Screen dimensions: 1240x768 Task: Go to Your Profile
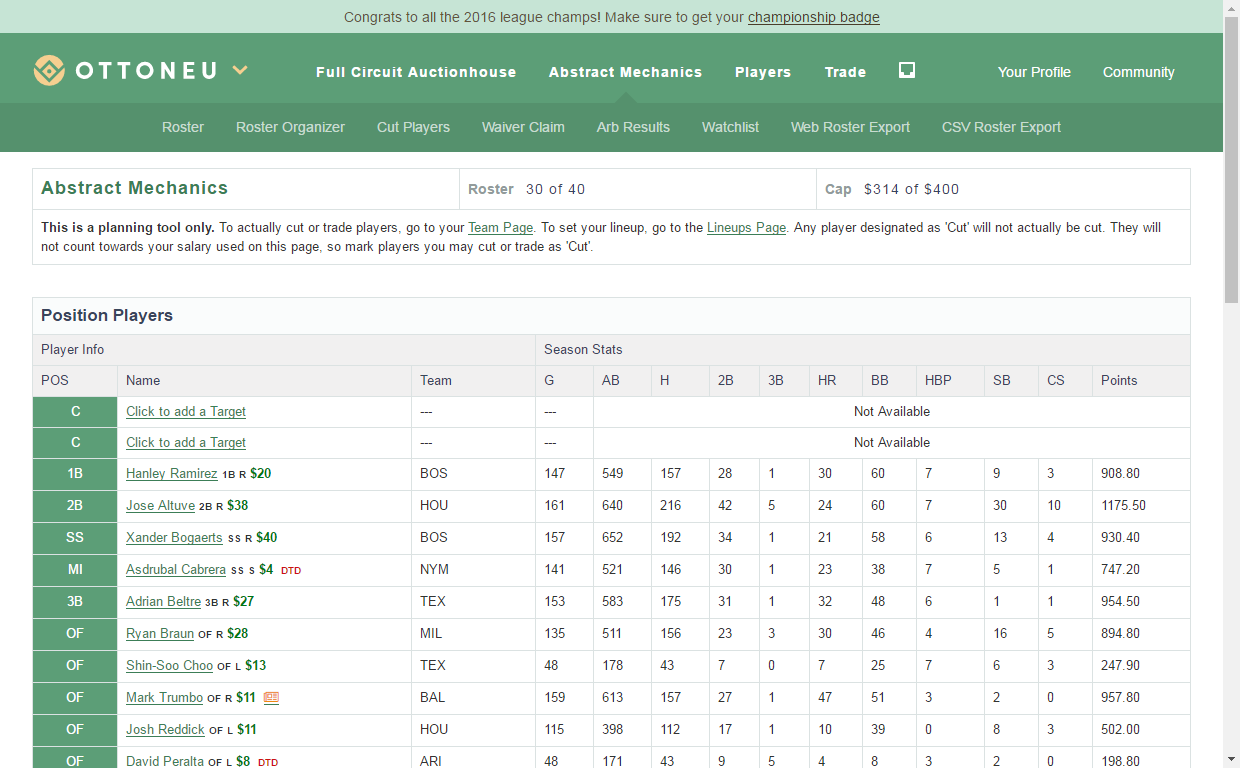click(x=1034, y=72)
